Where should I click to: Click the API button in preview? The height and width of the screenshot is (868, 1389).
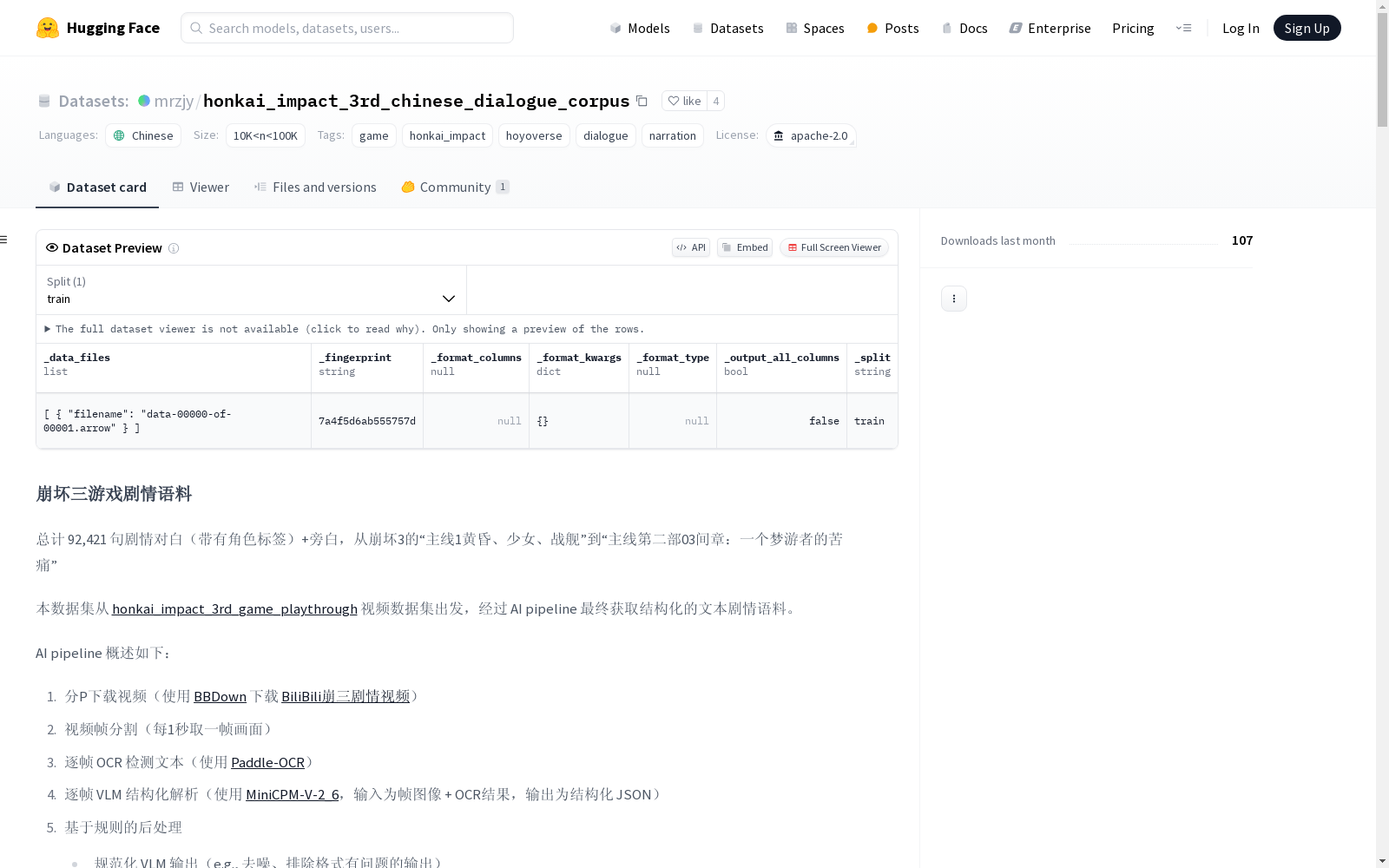click(691, 247)
